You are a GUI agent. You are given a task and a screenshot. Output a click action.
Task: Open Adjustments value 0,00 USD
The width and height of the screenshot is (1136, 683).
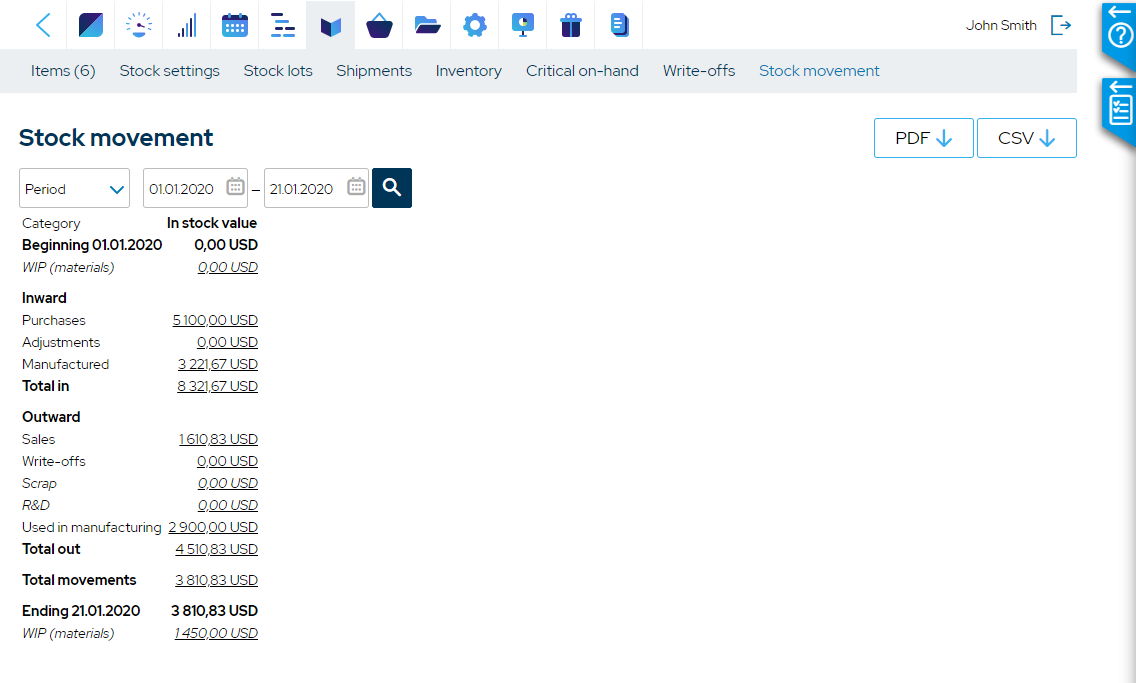[x=227, y=342]
